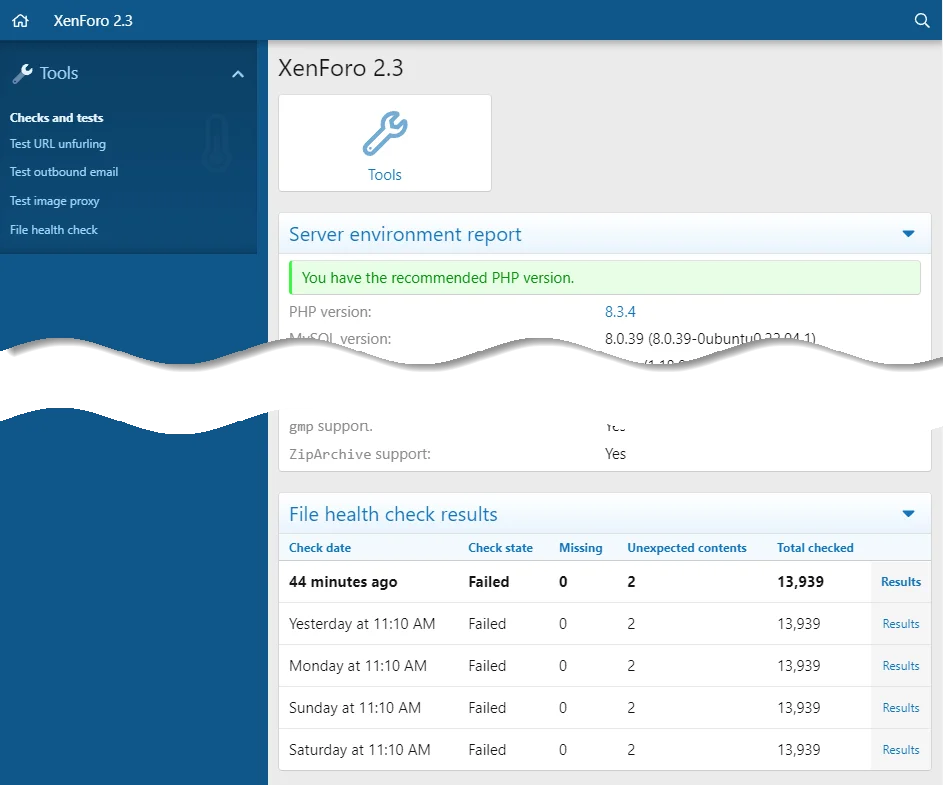
Task: Open Checks and tests in sidebar
Action: coord(57,118)
